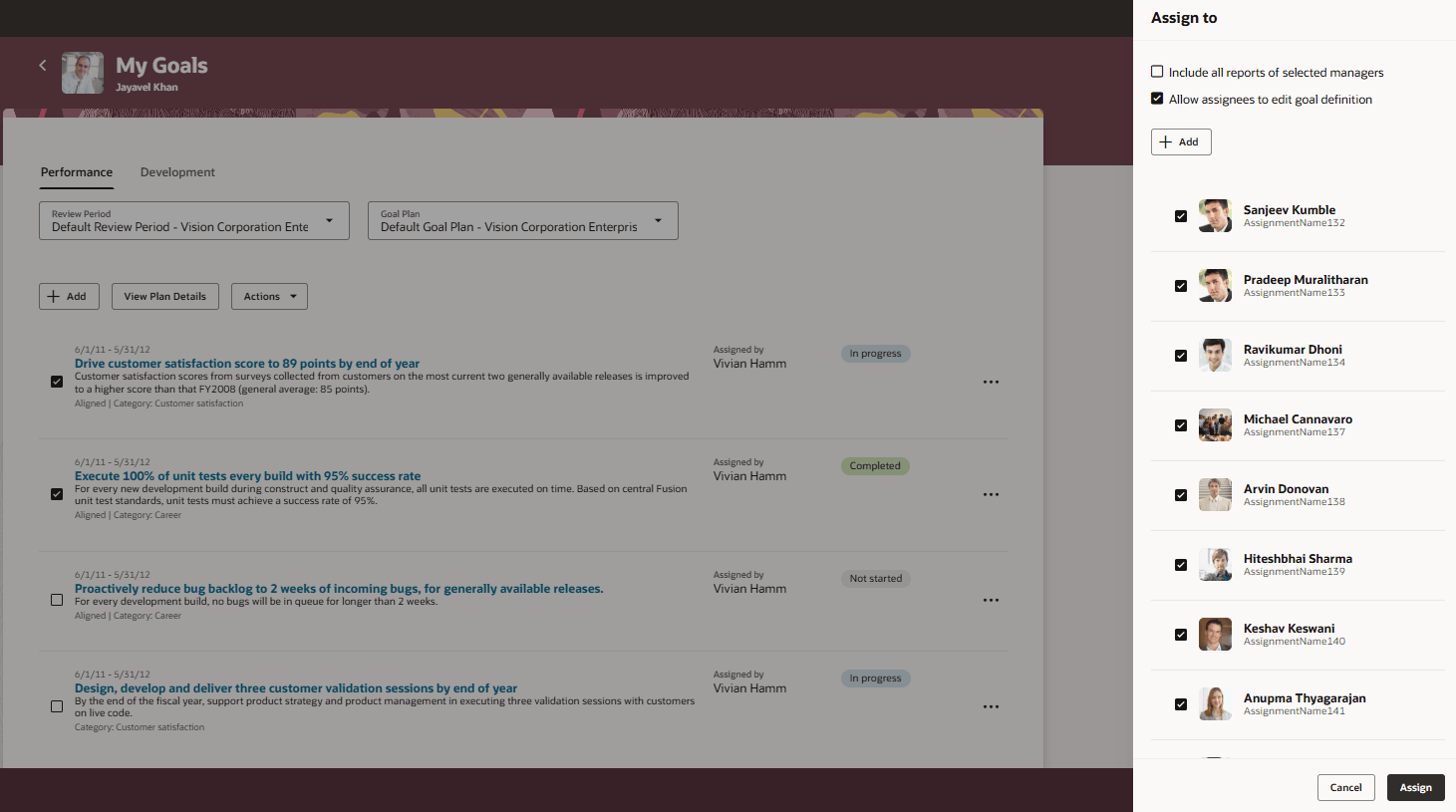Deselect Michael Cannavaro checkbox
Viewport: 1456px width, 812px height.
1181,425
